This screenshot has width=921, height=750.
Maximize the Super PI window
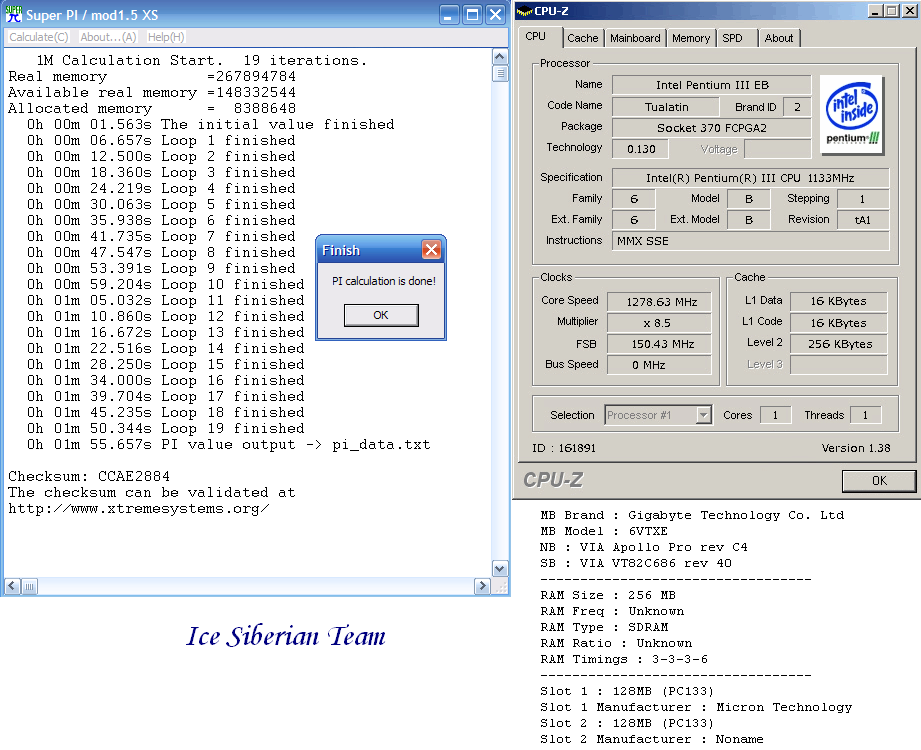coord(472,15)
